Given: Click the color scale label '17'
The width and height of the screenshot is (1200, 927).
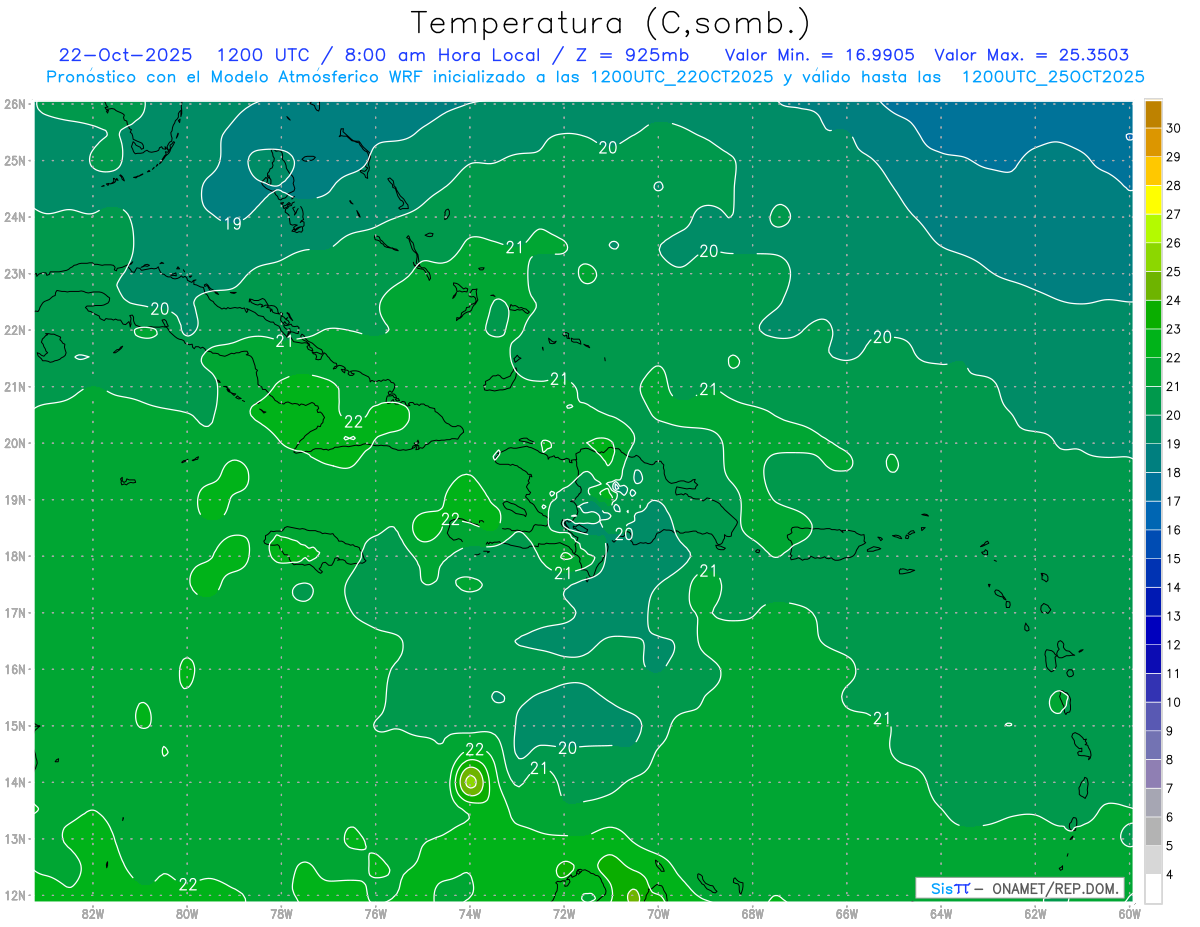Looking at the screenshot, I should (x=1174, y=501).
